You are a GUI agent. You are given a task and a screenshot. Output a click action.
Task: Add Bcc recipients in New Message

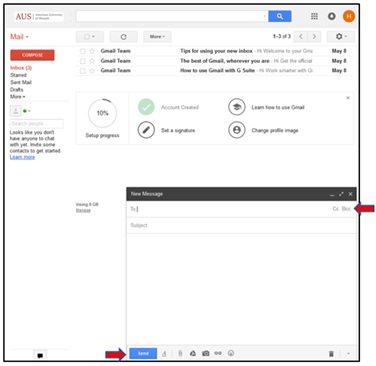coord(346,209)
